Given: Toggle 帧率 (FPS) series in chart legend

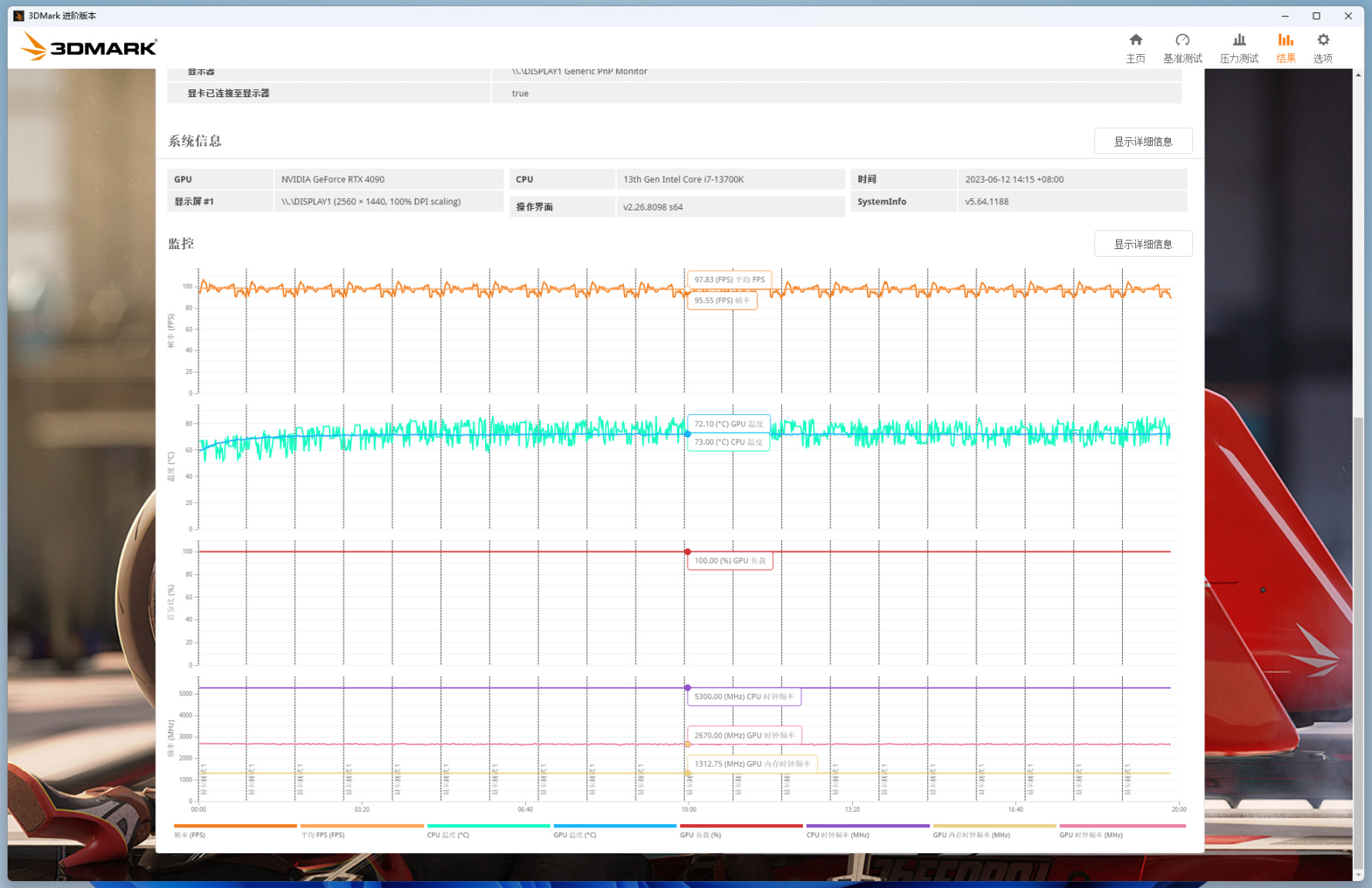Looking at the screenshot, I should [x=190, y=835].
